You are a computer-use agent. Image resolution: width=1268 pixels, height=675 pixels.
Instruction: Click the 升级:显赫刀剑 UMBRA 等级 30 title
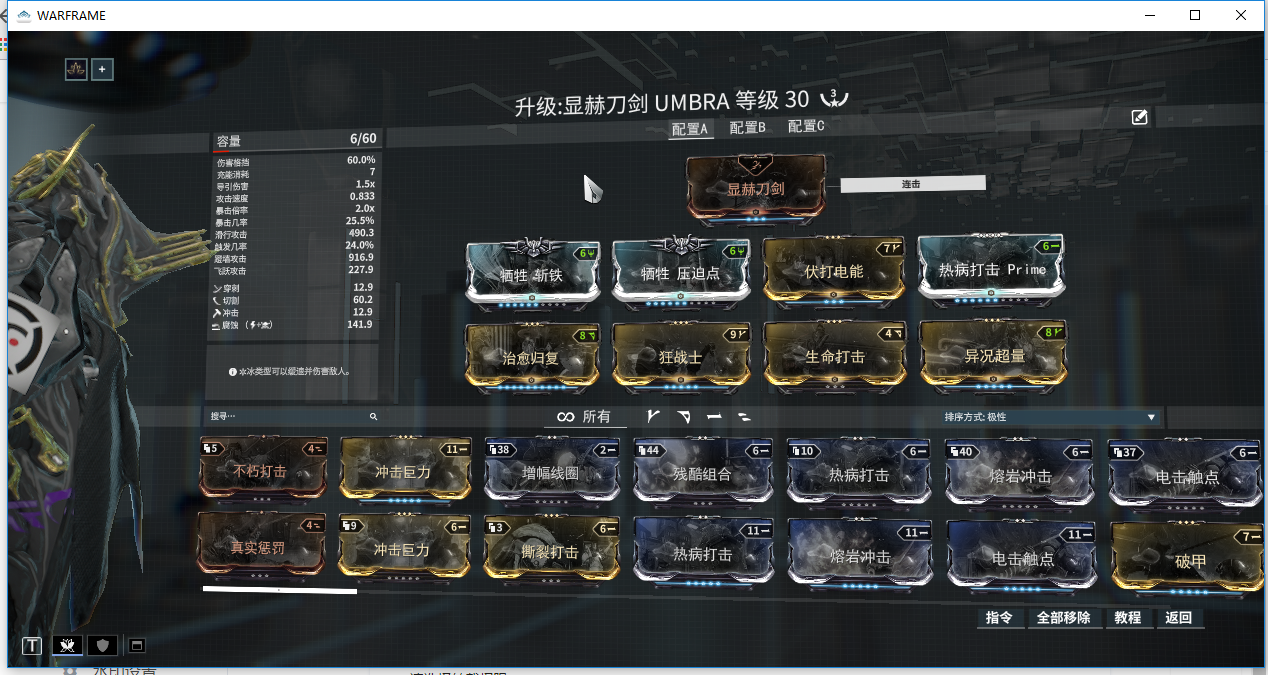point(662,102)
